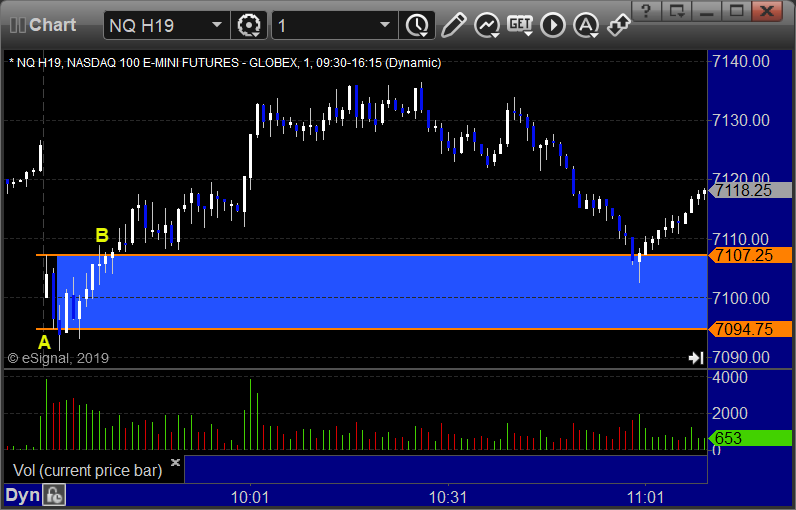Screen dimensions: 796x510
Task: Open the question mark help button
Action: (x=646, y=11)
